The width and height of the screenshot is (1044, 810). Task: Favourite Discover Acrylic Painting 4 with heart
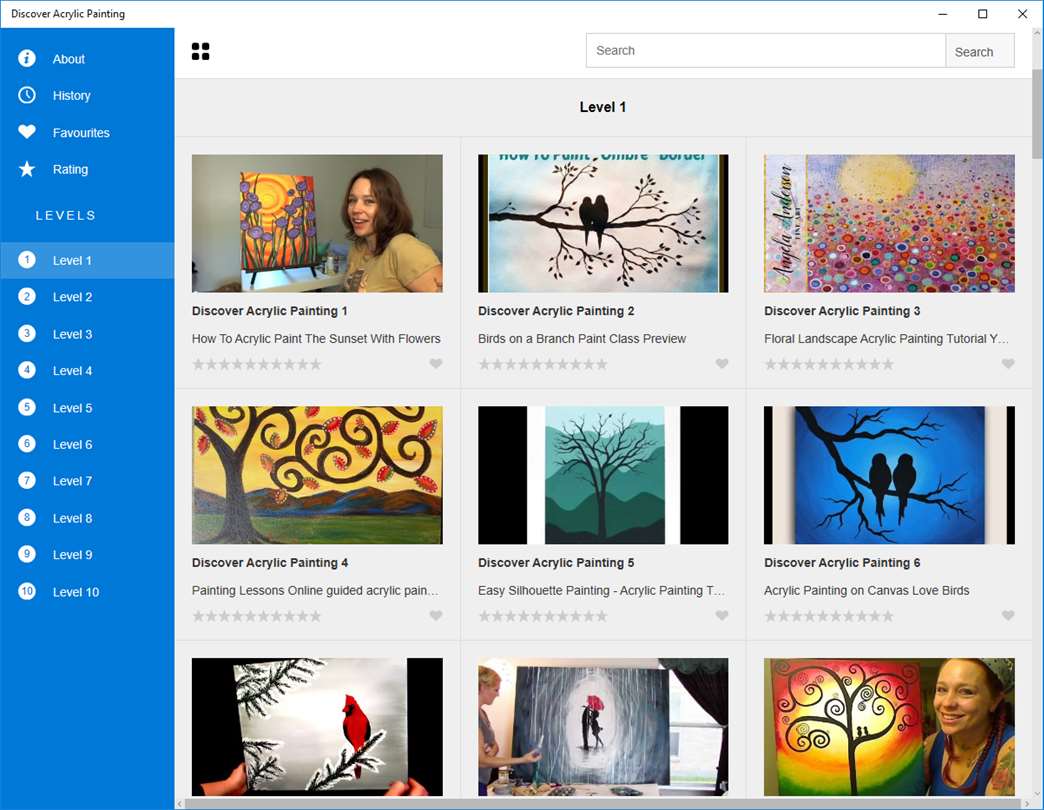(x=435, y=615)
